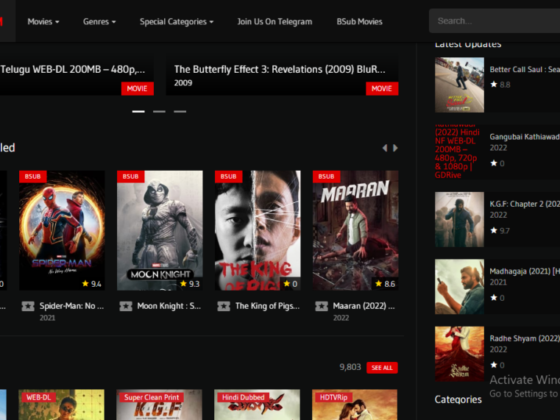Click the Categories heading in sidebar
Screen dimensions: 560x420
pos(458,399)
